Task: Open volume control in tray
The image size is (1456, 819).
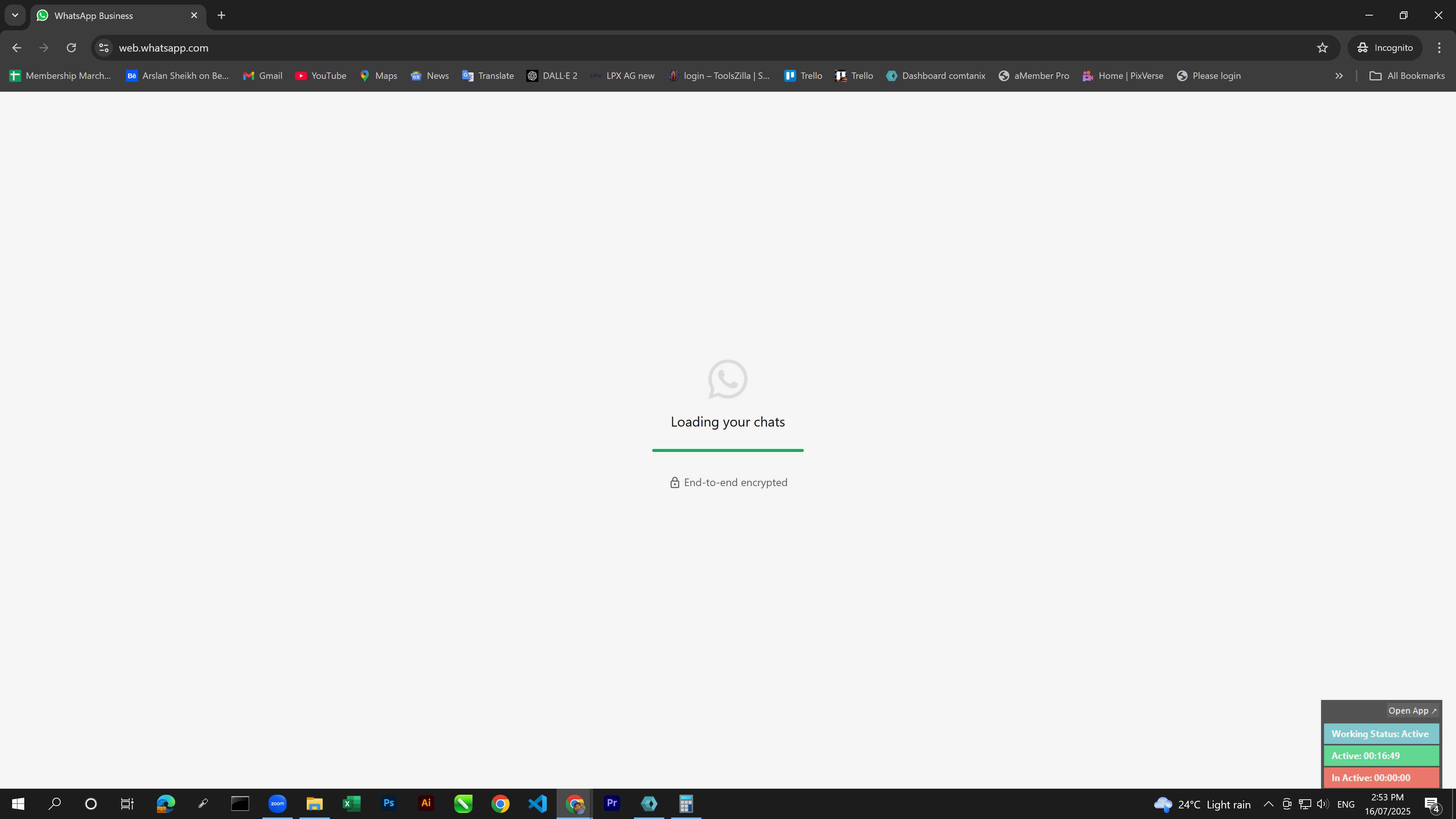Action: (x=1323, y=804)
